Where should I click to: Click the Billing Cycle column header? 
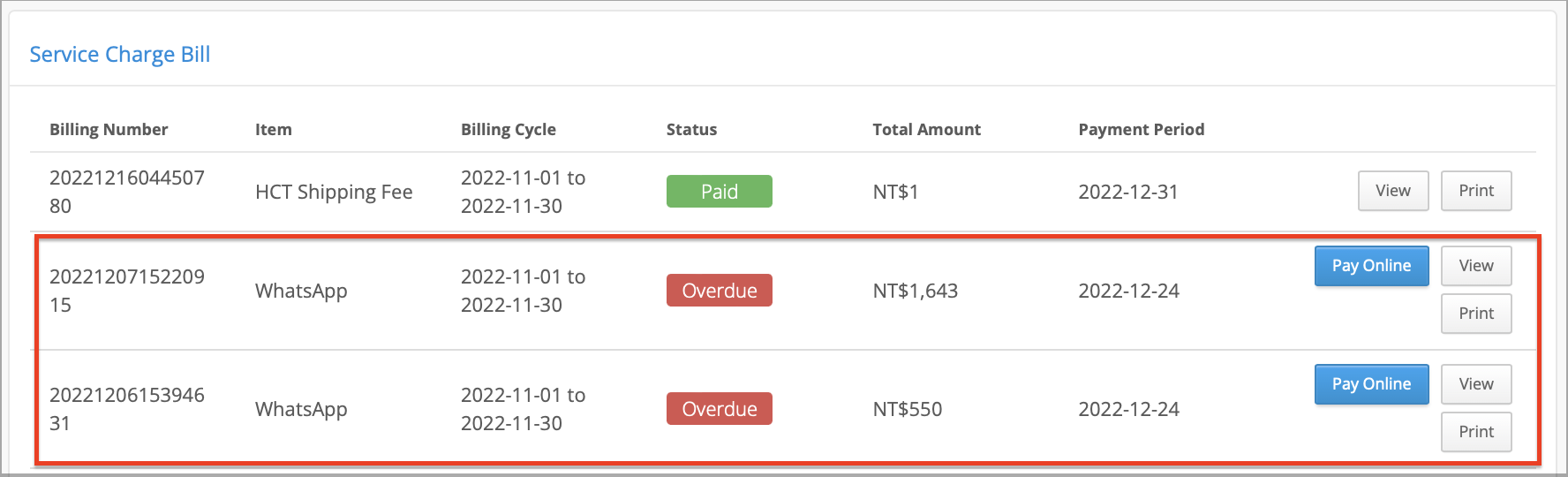(509, 129)
